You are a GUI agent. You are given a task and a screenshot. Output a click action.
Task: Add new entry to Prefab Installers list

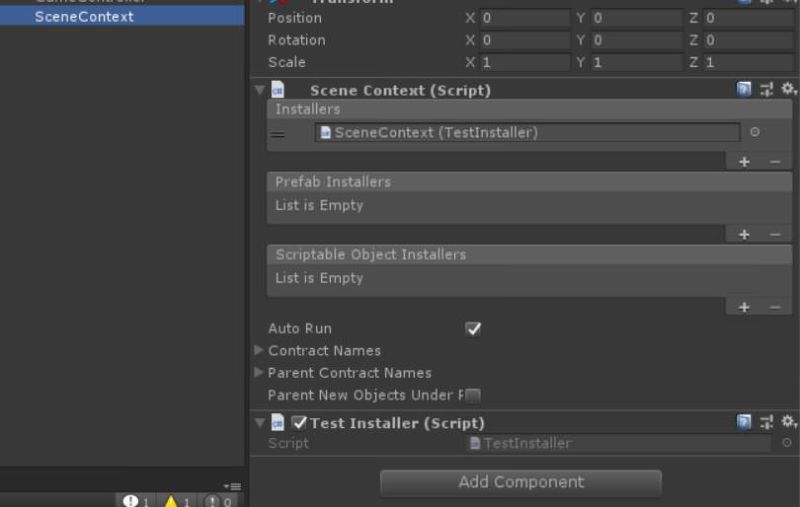point(744,235)
